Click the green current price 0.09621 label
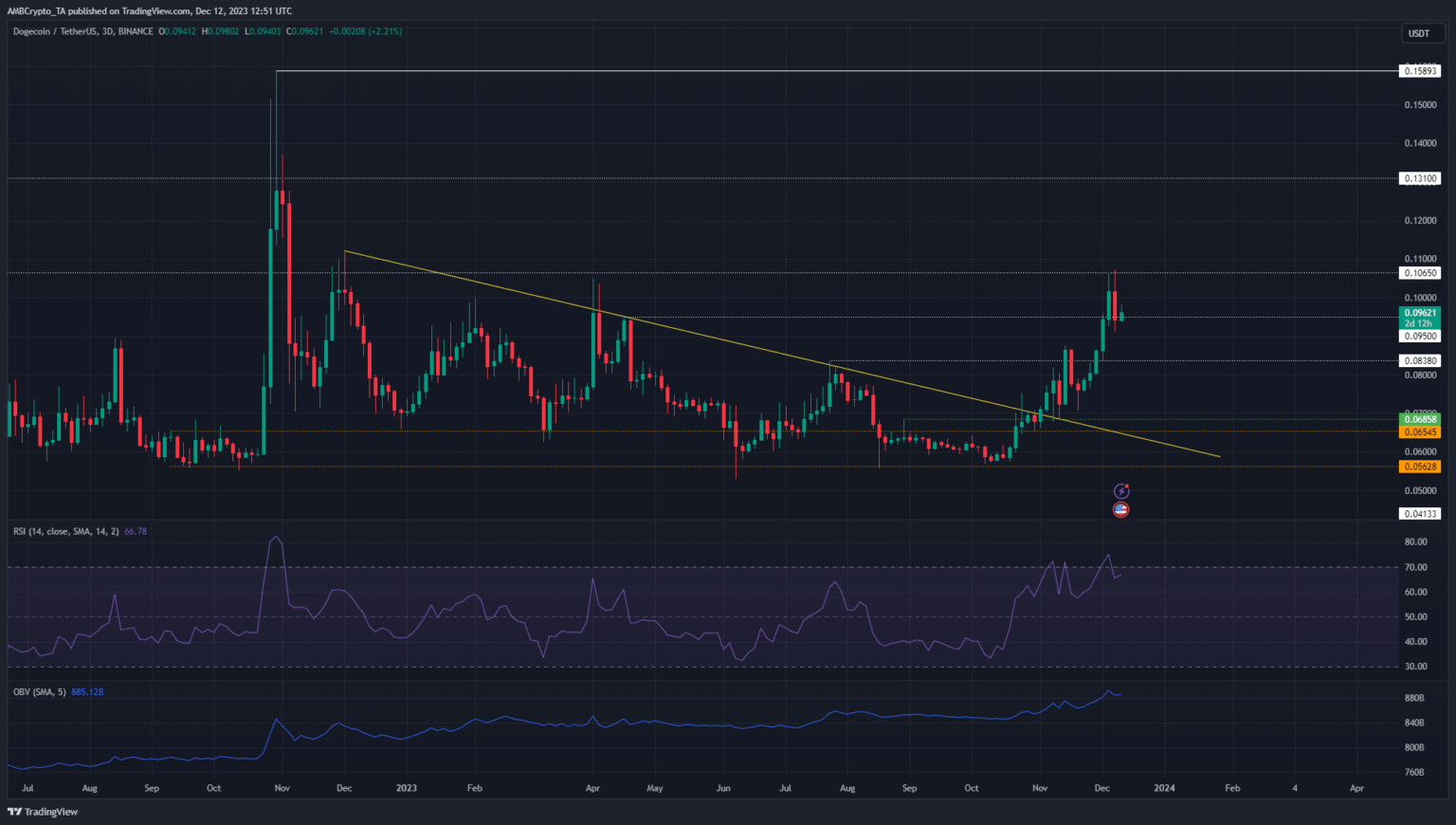1456x825 pixels. [x=1420, y=313]
